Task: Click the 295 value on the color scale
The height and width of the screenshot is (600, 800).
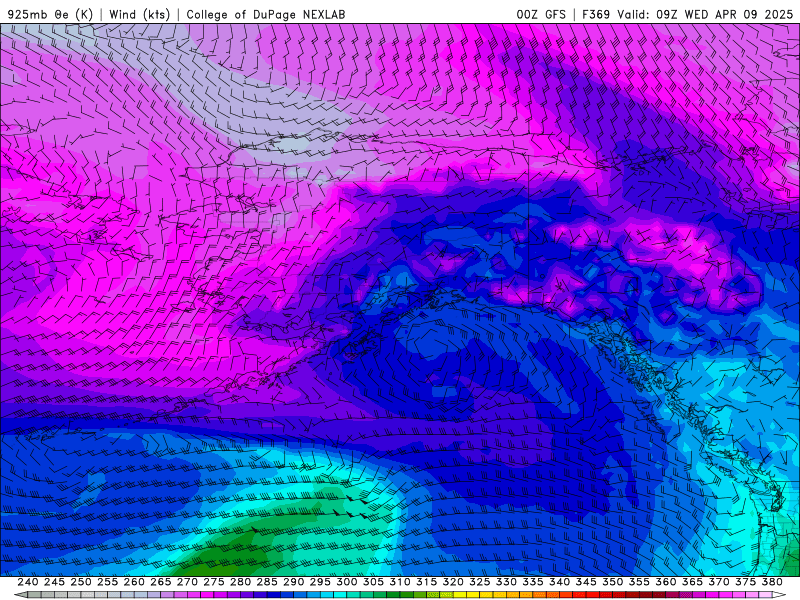Action: pos(320,582)
